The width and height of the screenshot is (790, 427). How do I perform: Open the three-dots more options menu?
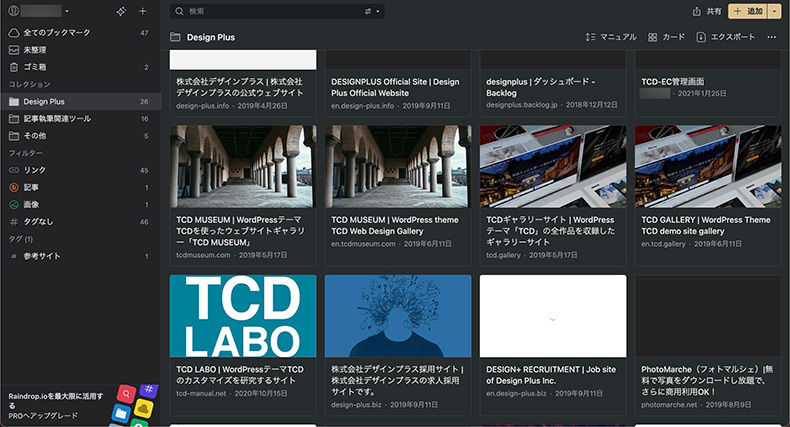(771, 37)
